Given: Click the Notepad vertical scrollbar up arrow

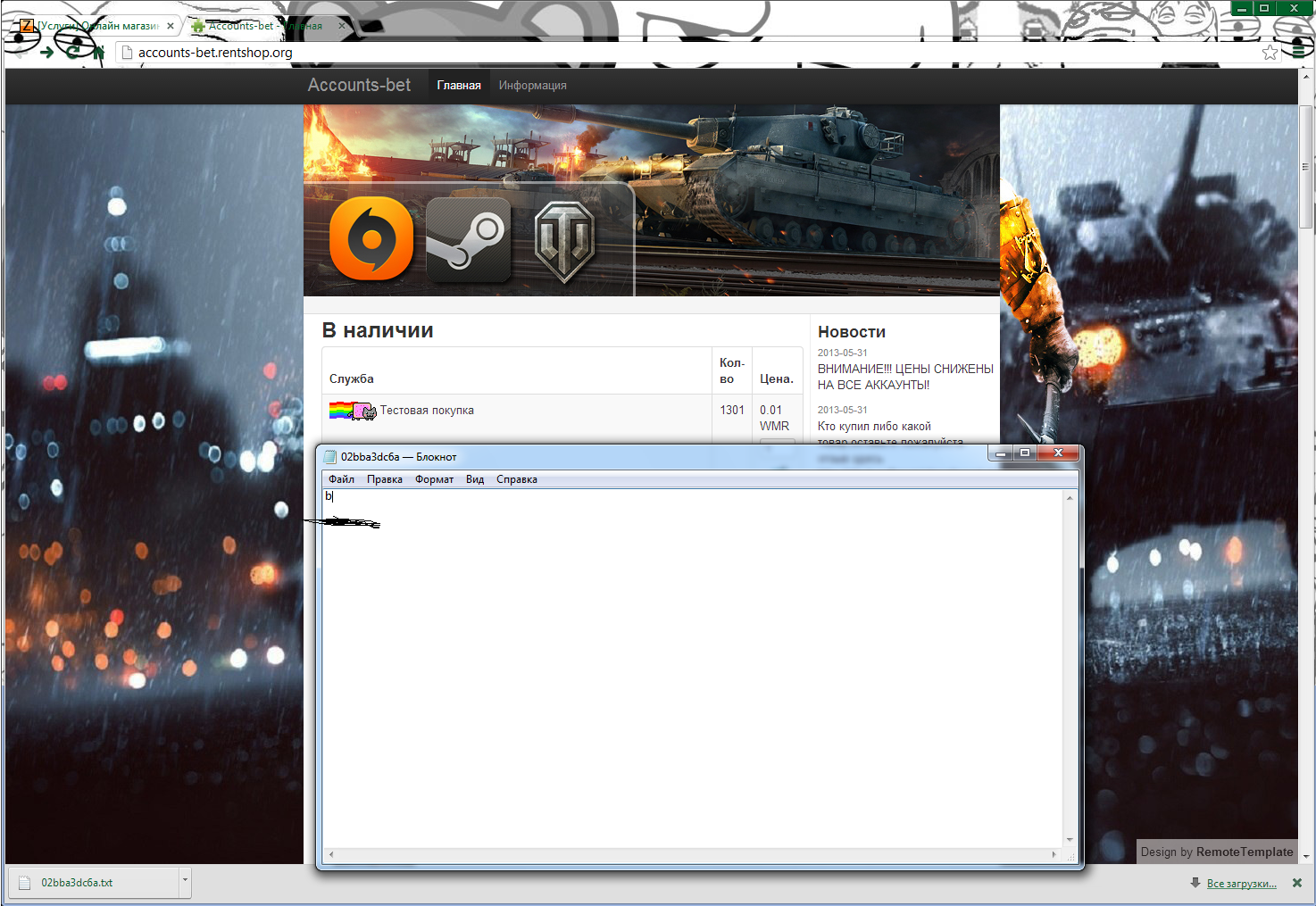Looking at the screenshot, I should 1070,497.
